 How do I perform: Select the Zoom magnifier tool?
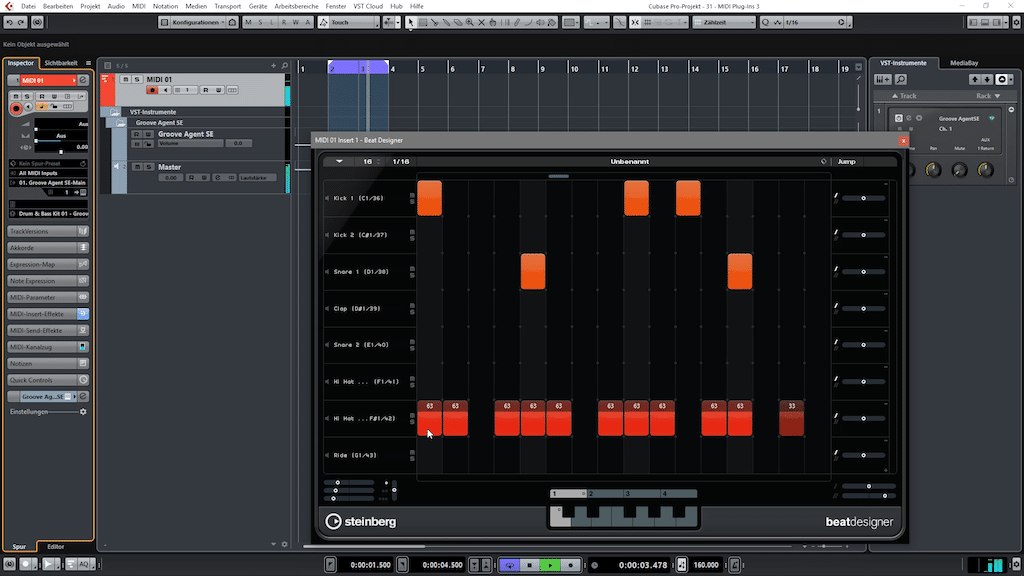point(470,22)
